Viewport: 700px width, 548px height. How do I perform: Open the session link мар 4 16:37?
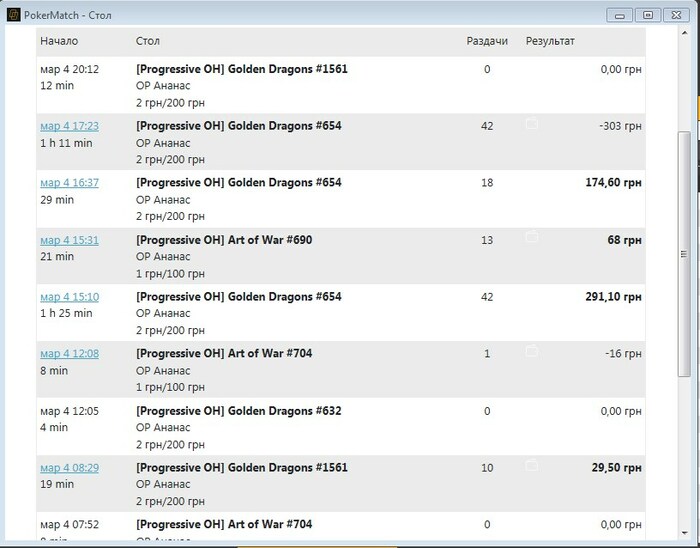tap(70, 183)
